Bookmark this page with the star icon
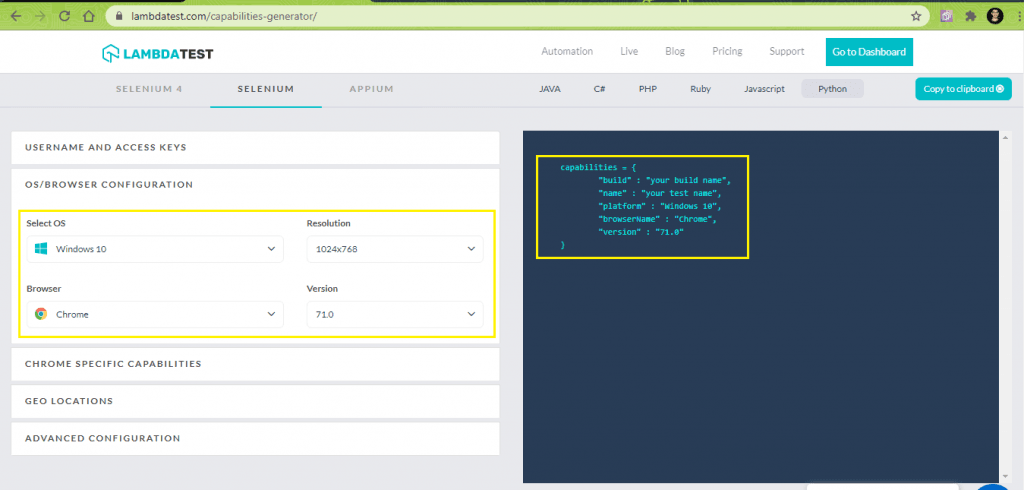This screenshot has height=490, width=1024. point(915,16)
